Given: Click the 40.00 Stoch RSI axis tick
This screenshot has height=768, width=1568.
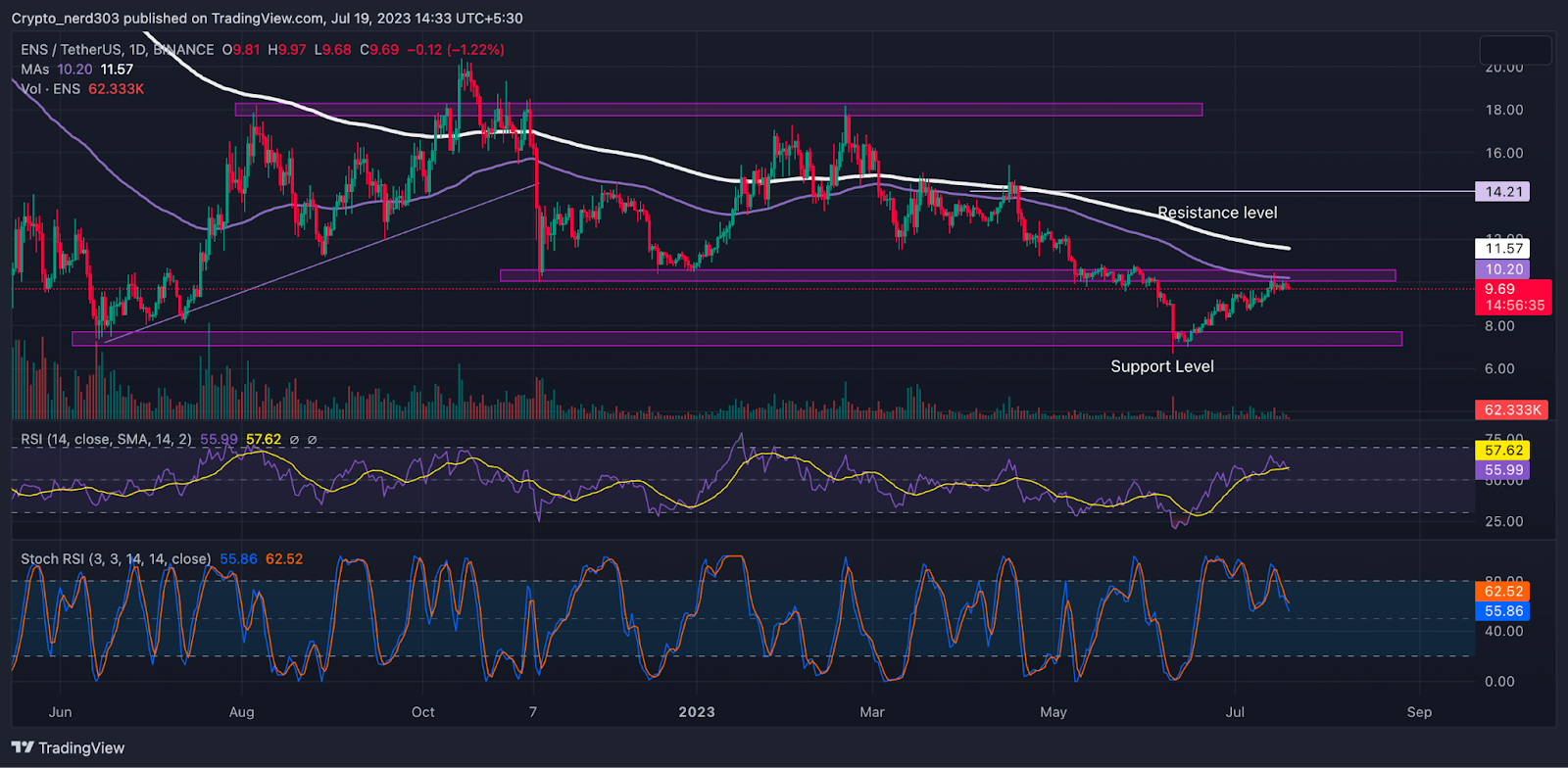Looking at the screenshot, I should (1504, 631).
